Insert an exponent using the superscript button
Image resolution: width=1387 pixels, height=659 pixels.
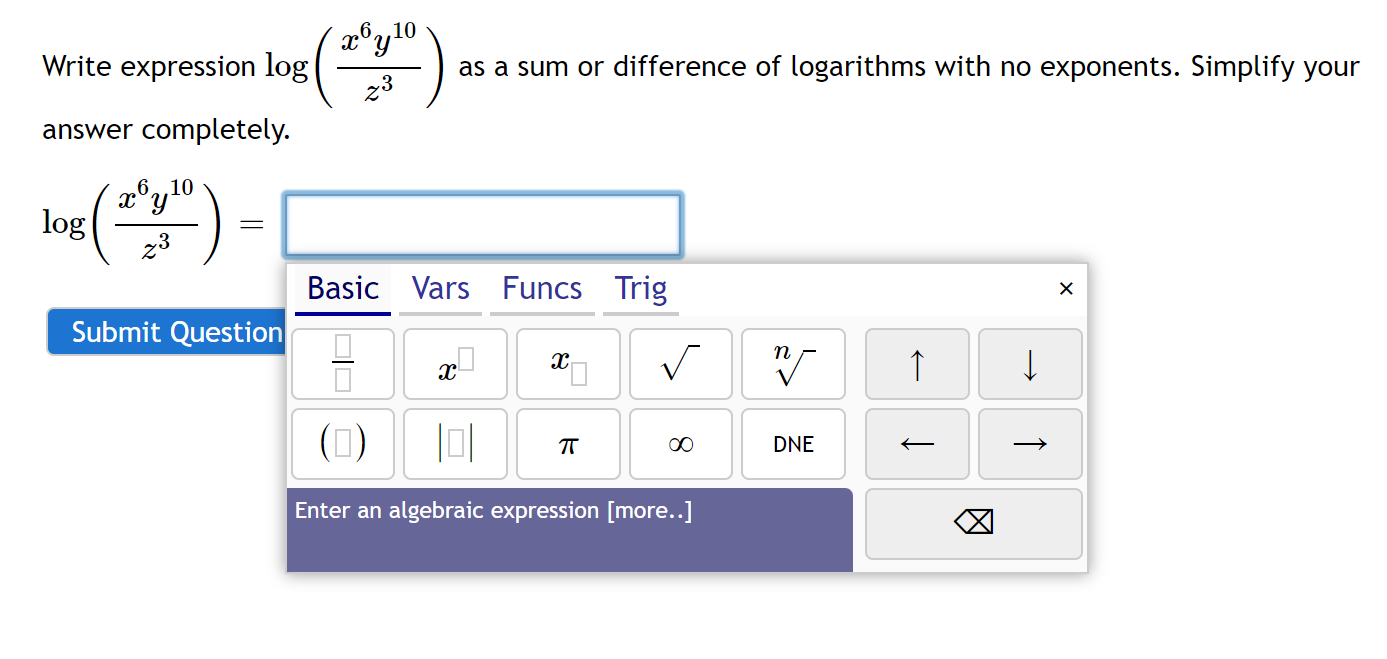tap(455, 364)
